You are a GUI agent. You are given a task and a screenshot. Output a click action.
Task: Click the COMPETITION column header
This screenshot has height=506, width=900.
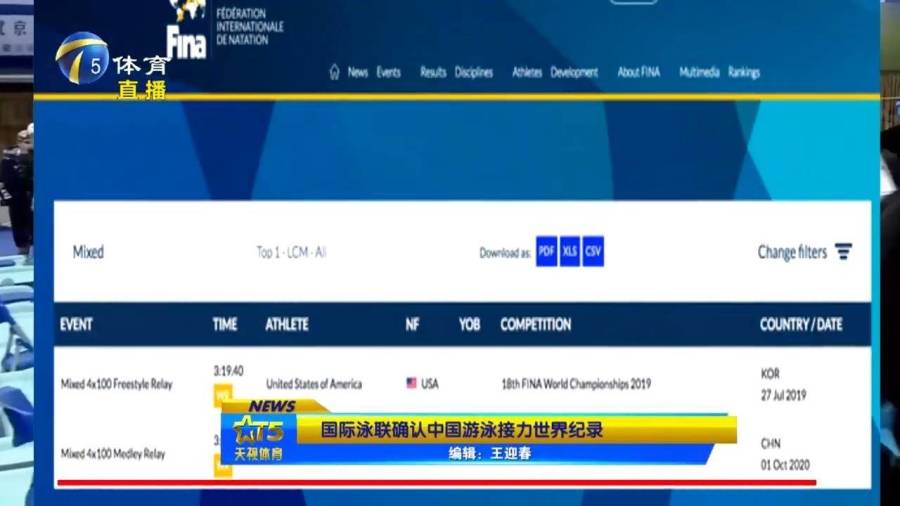(536, 325)
